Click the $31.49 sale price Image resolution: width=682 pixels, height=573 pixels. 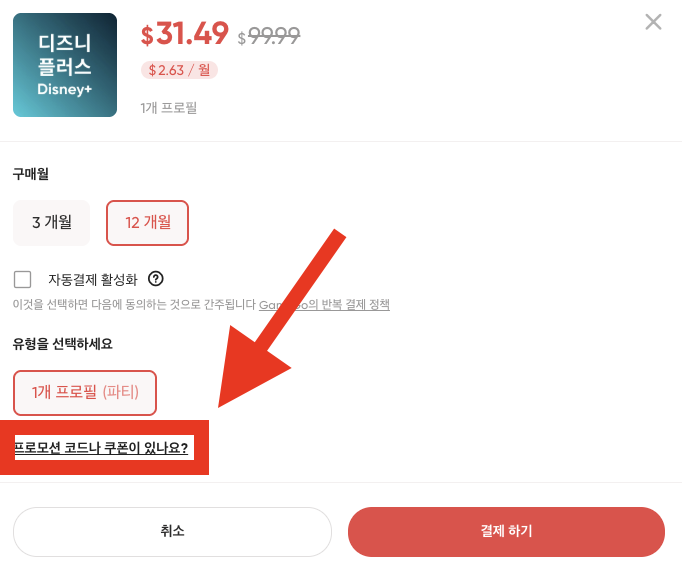[186, 35]
